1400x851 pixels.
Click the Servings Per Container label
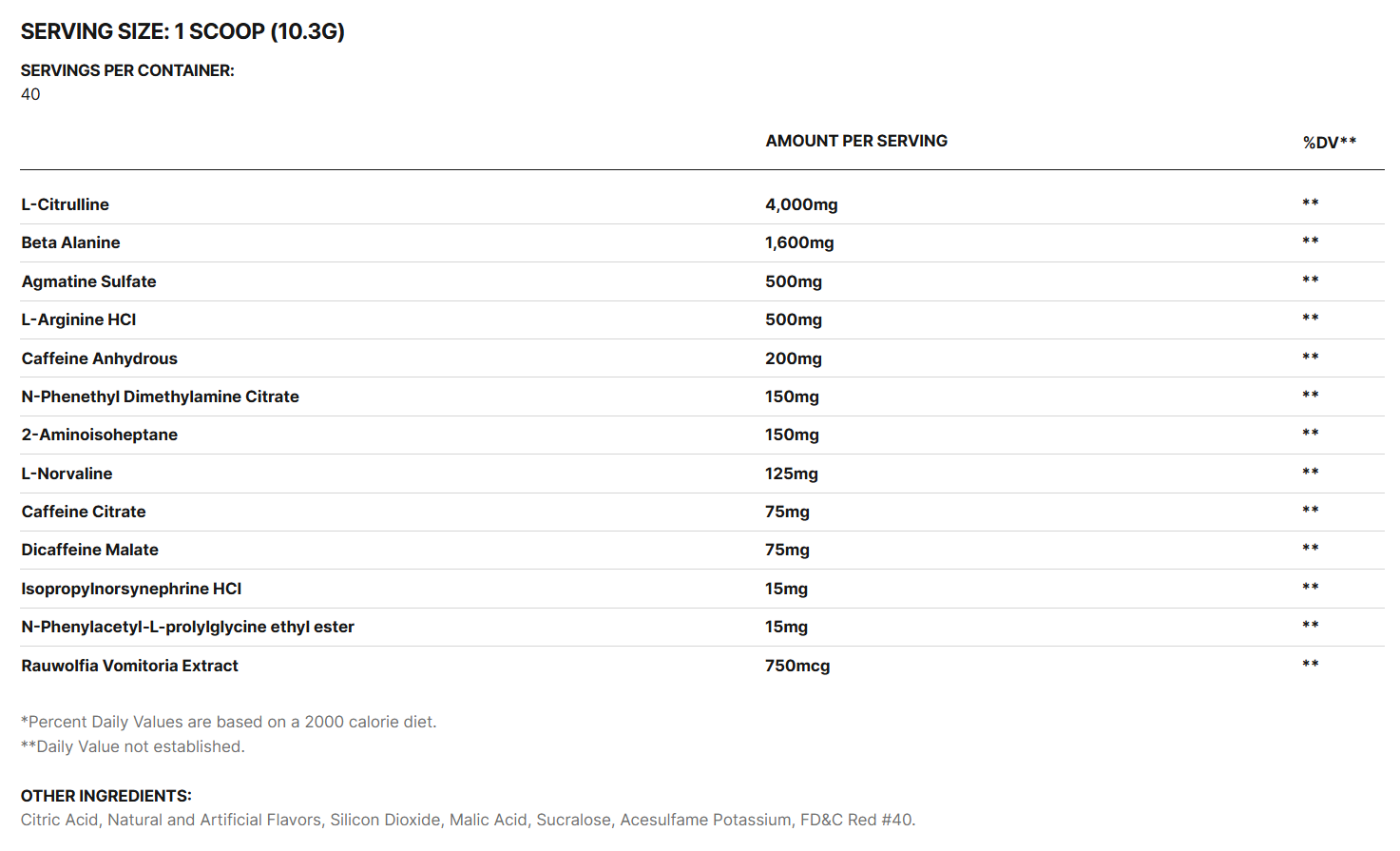127,70
